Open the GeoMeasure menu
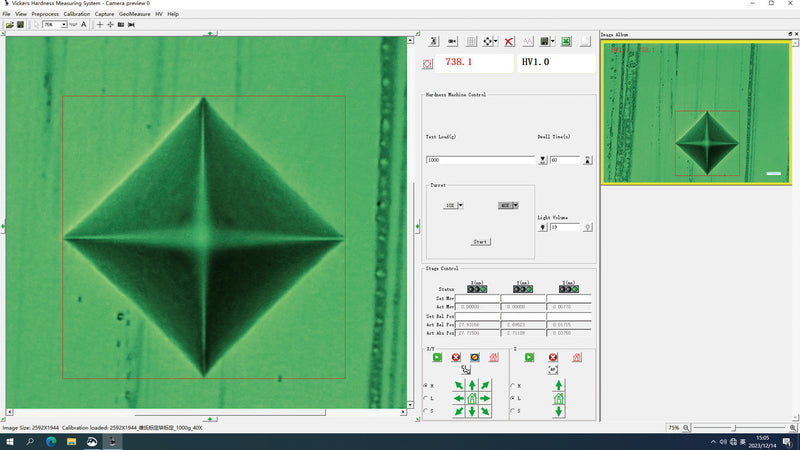This screenshot has width=800, height=450. 132,14
